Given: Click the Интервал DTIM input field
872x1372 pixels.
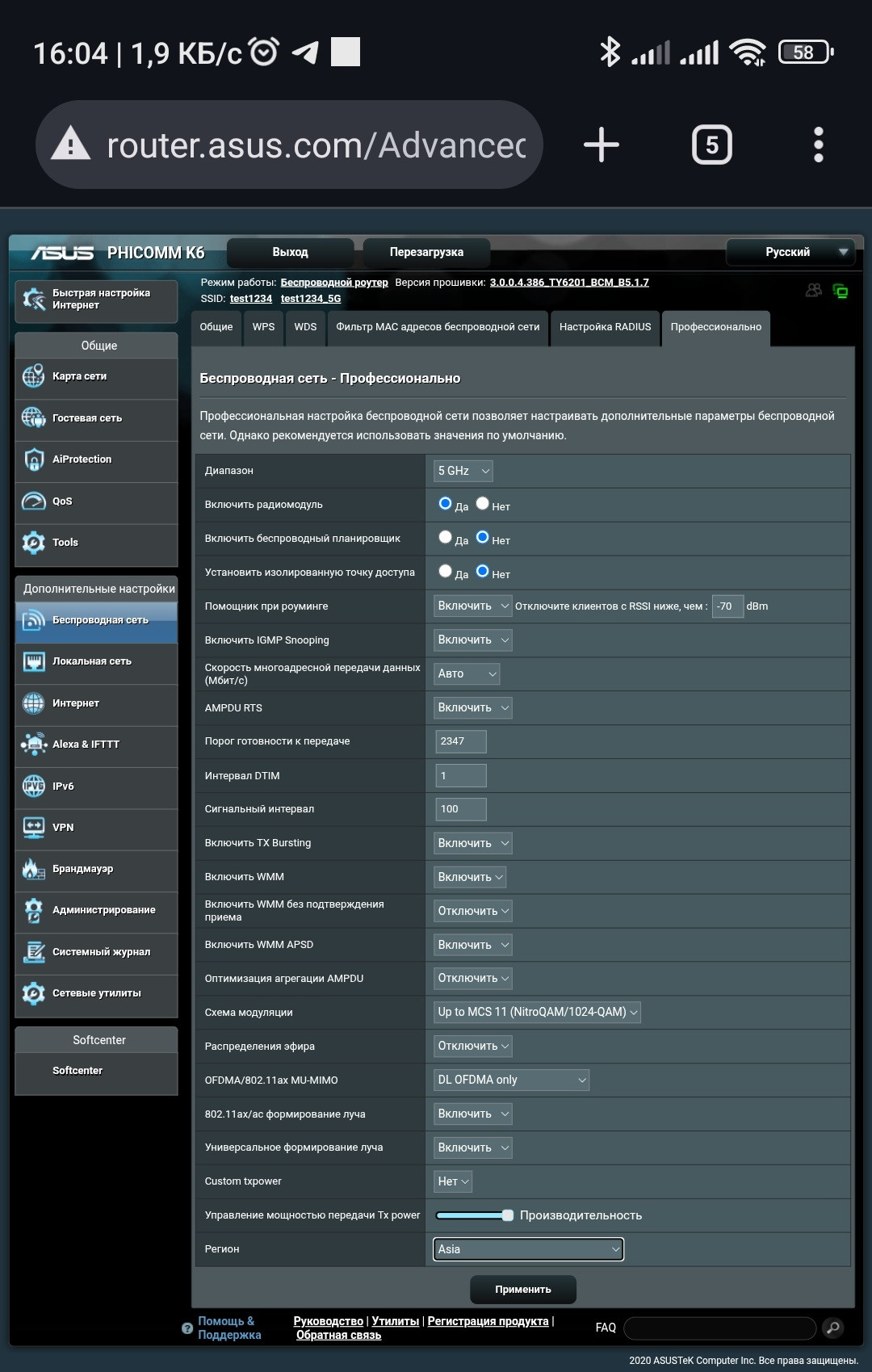Looking at the screenshot, I should pos(460,776).
